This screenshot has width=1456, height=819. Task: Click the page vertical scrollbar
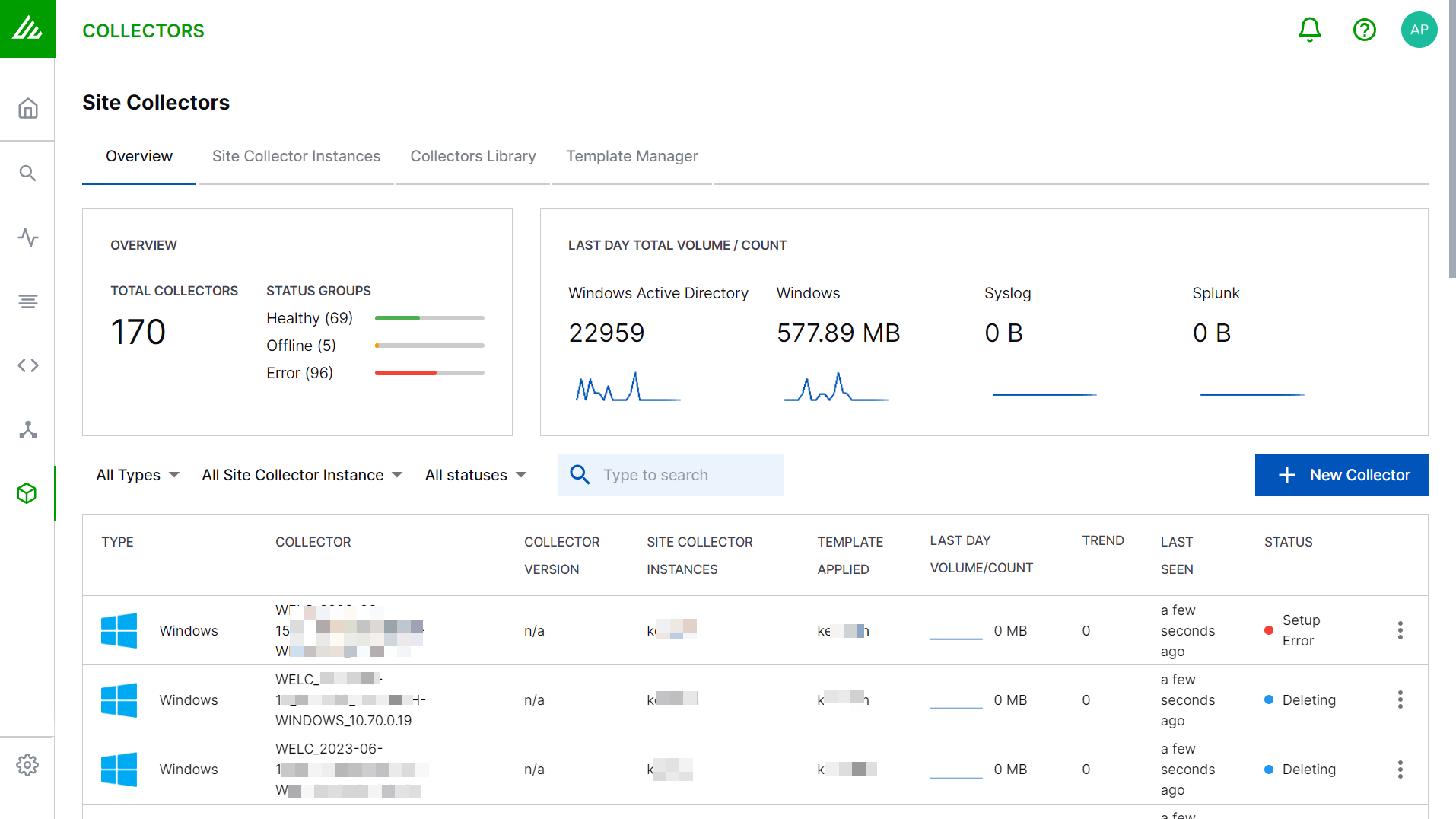coord(1451,139)
